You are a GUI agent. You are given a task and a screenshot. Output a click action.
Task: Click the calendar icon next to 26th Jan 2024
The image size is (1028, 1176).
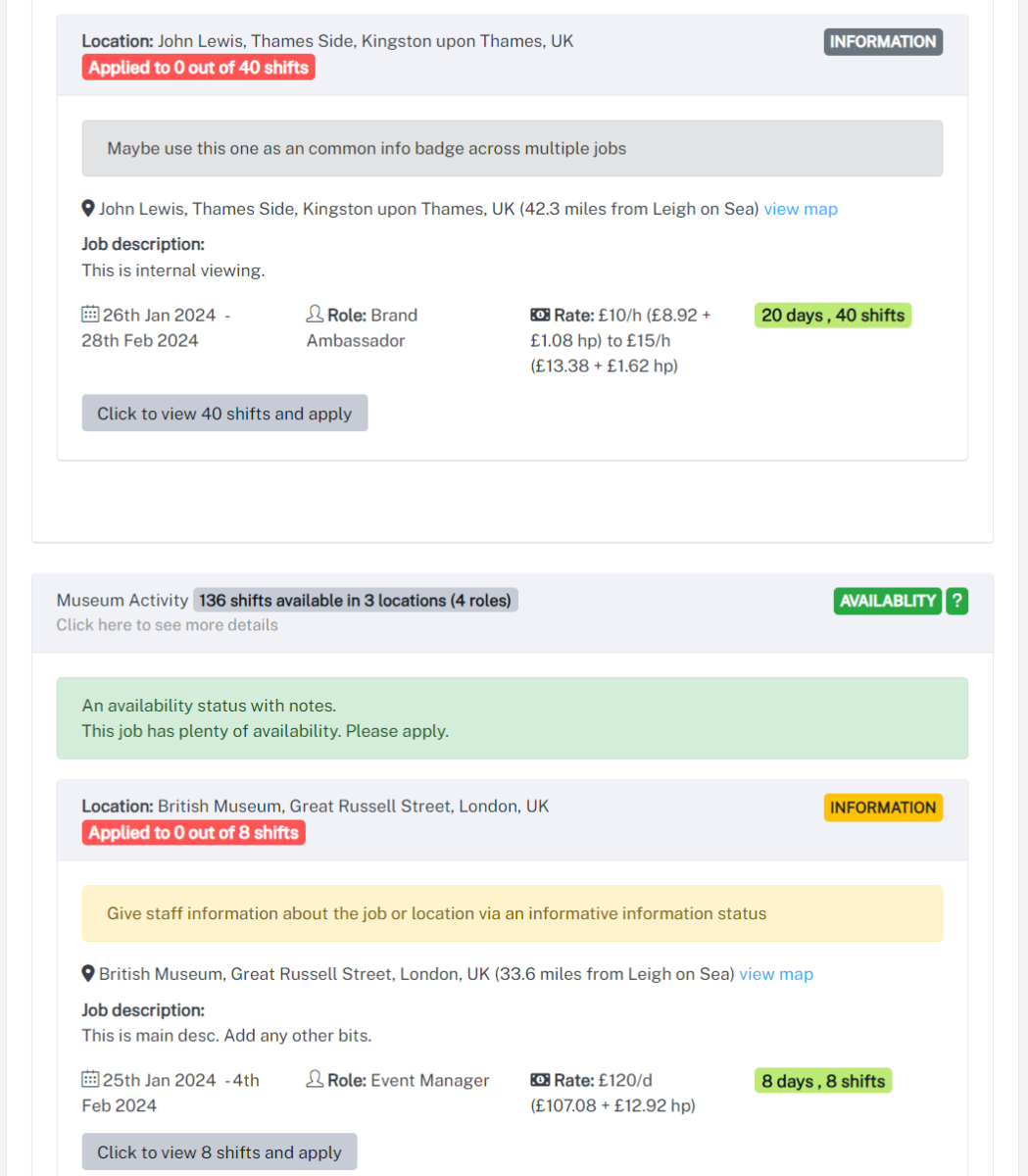(x=90, y=315)
